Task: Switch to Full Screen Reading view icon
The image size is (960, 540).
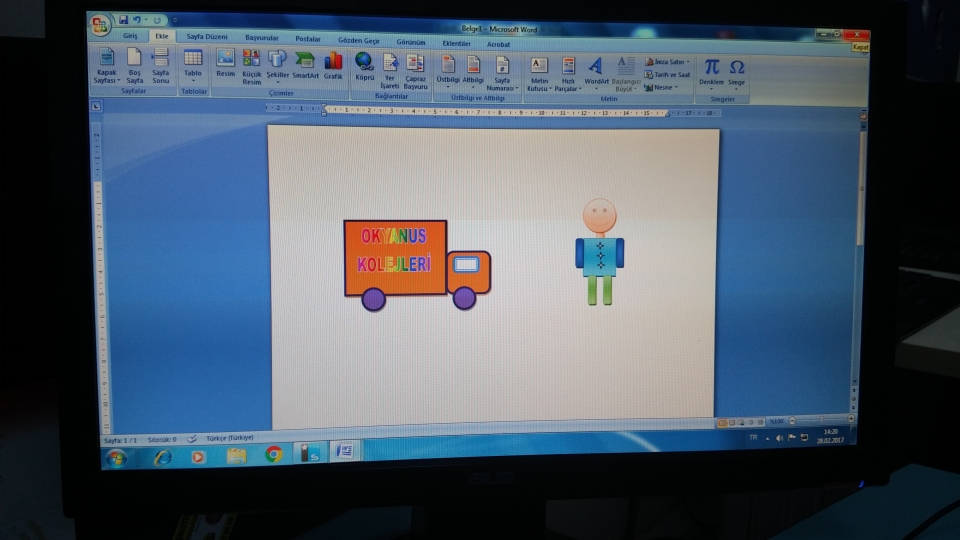Action: [732, 422]
